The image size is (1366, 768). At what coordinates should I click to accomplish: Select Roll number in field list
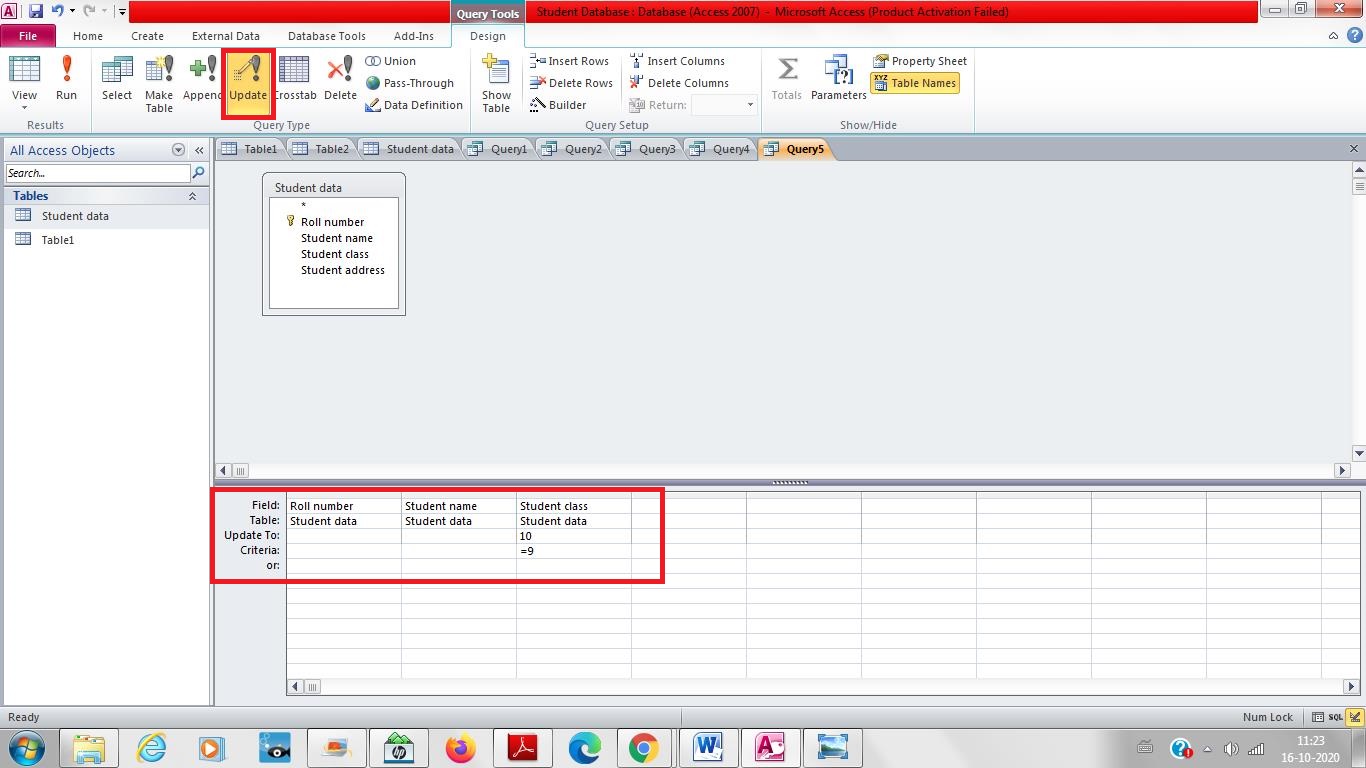(332, 222)
